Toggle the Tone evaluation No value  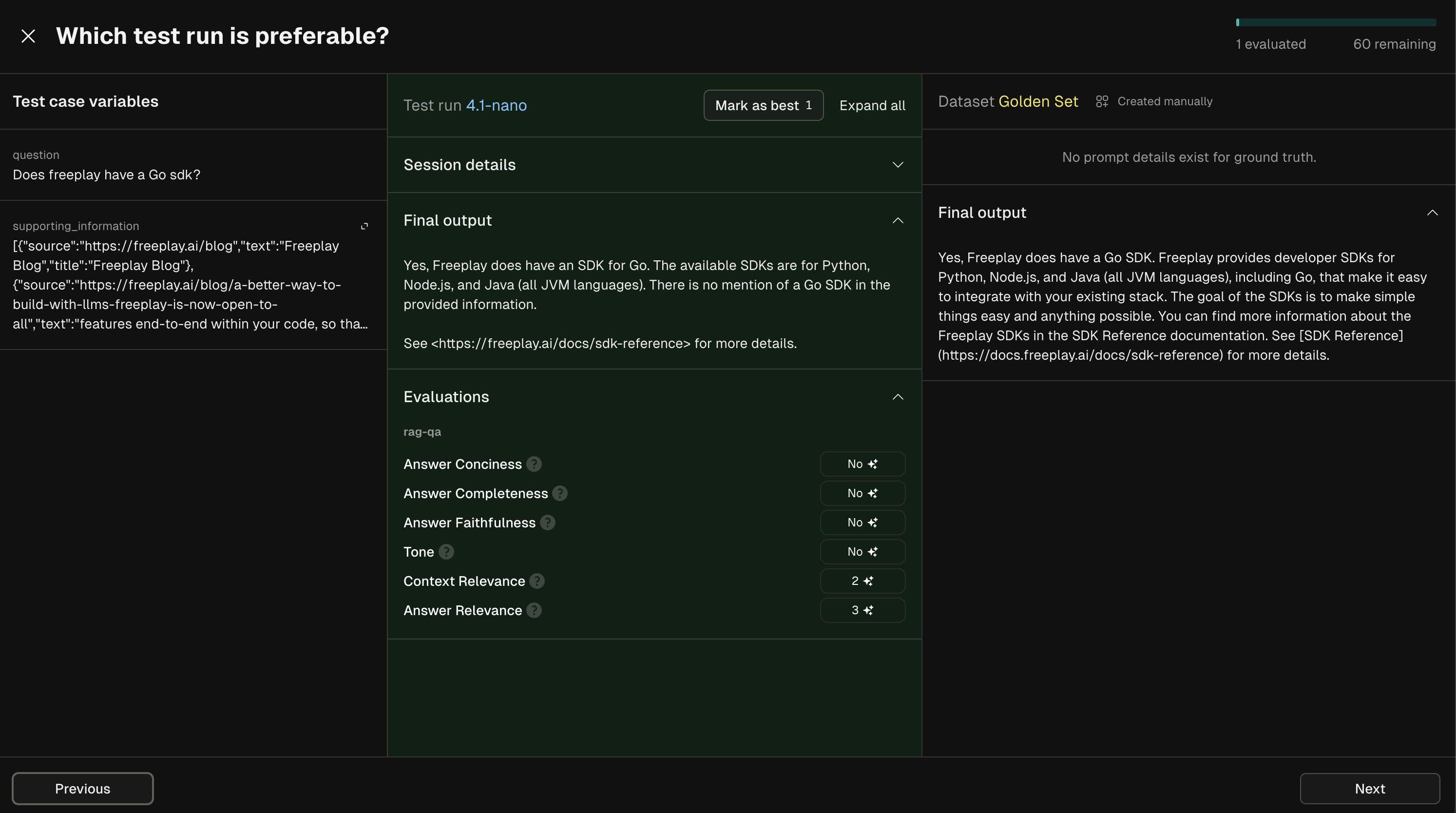click(x=862, y=552)
